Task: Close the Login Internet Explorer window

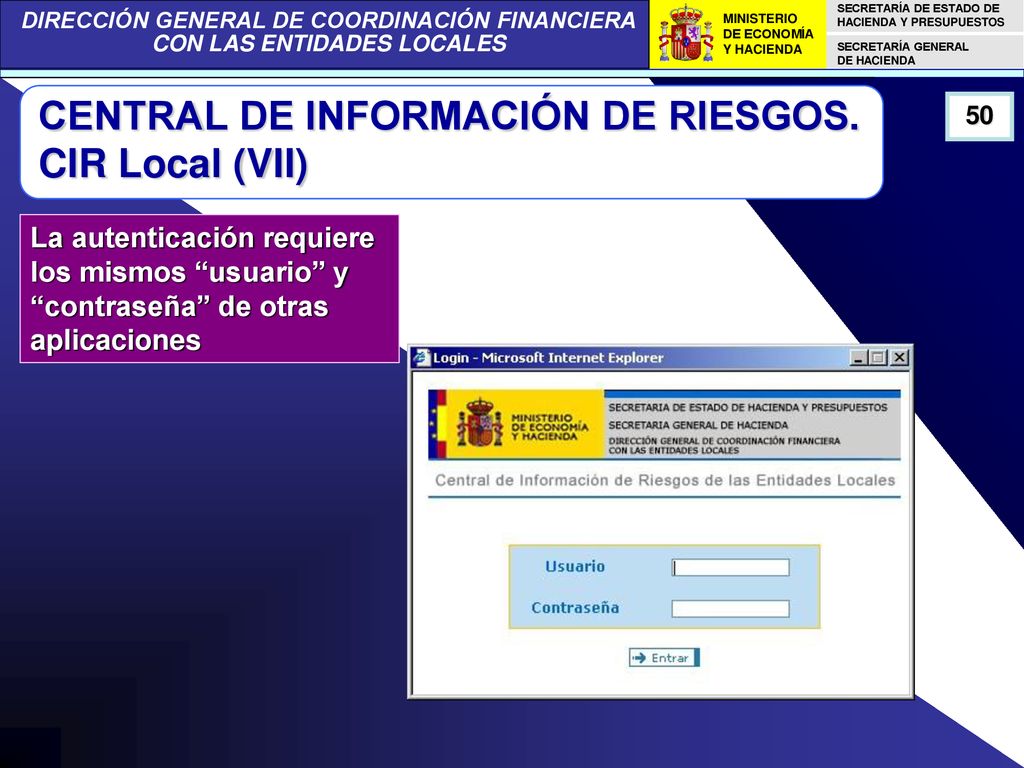Action: point(899,357)
